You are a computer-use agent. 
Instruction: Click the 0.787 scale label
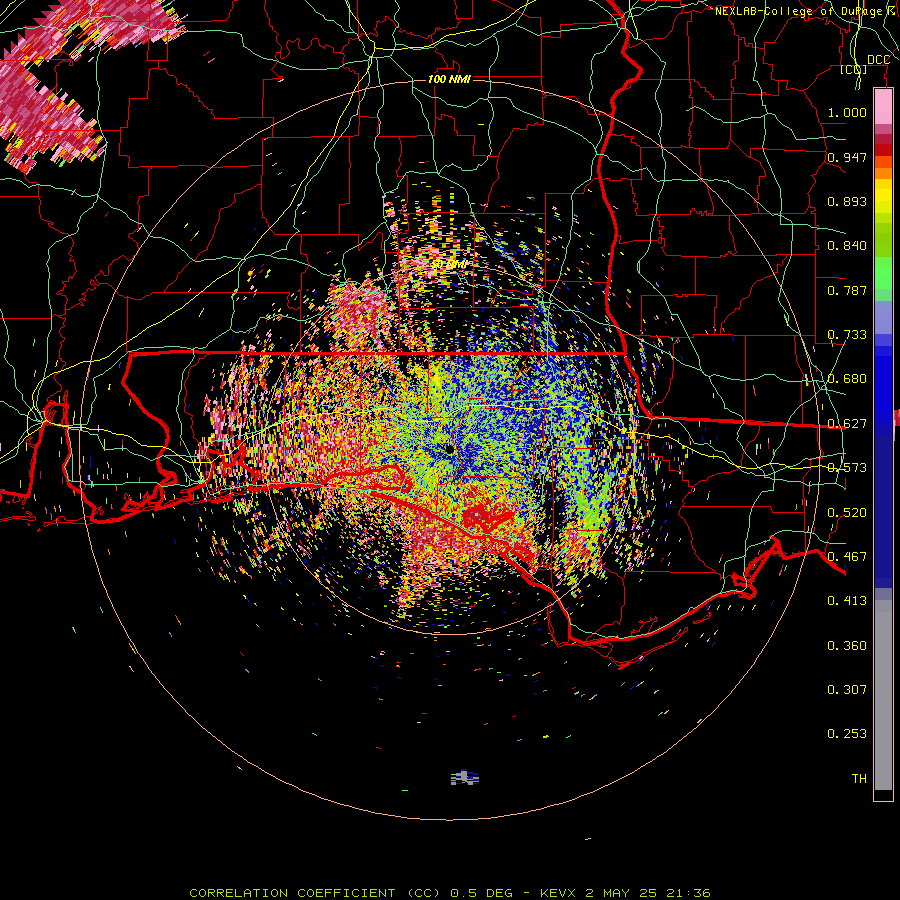pyautogui.click(x=847, y=290)
